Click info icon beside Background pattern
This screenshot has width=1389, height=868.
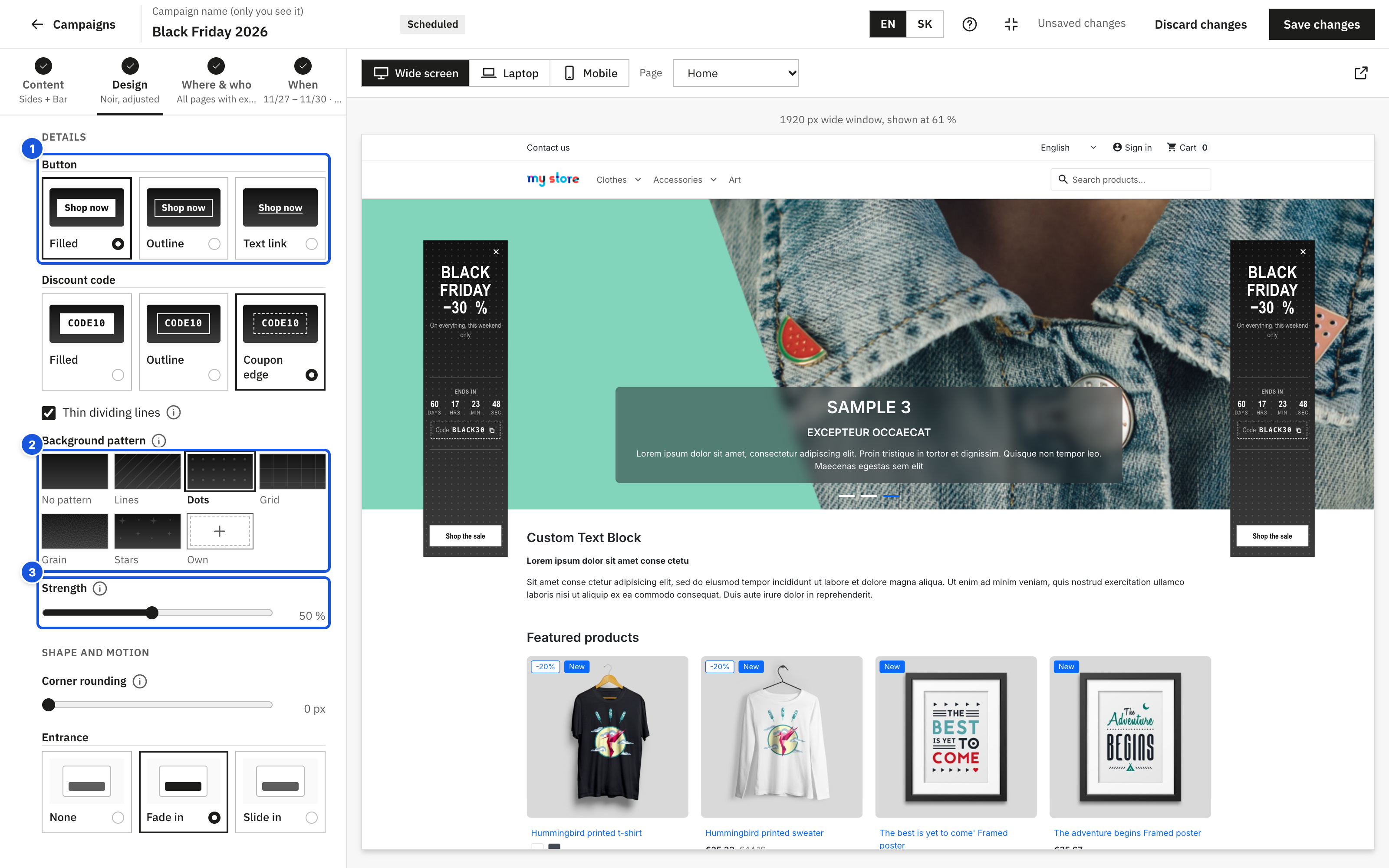[159, 441]
